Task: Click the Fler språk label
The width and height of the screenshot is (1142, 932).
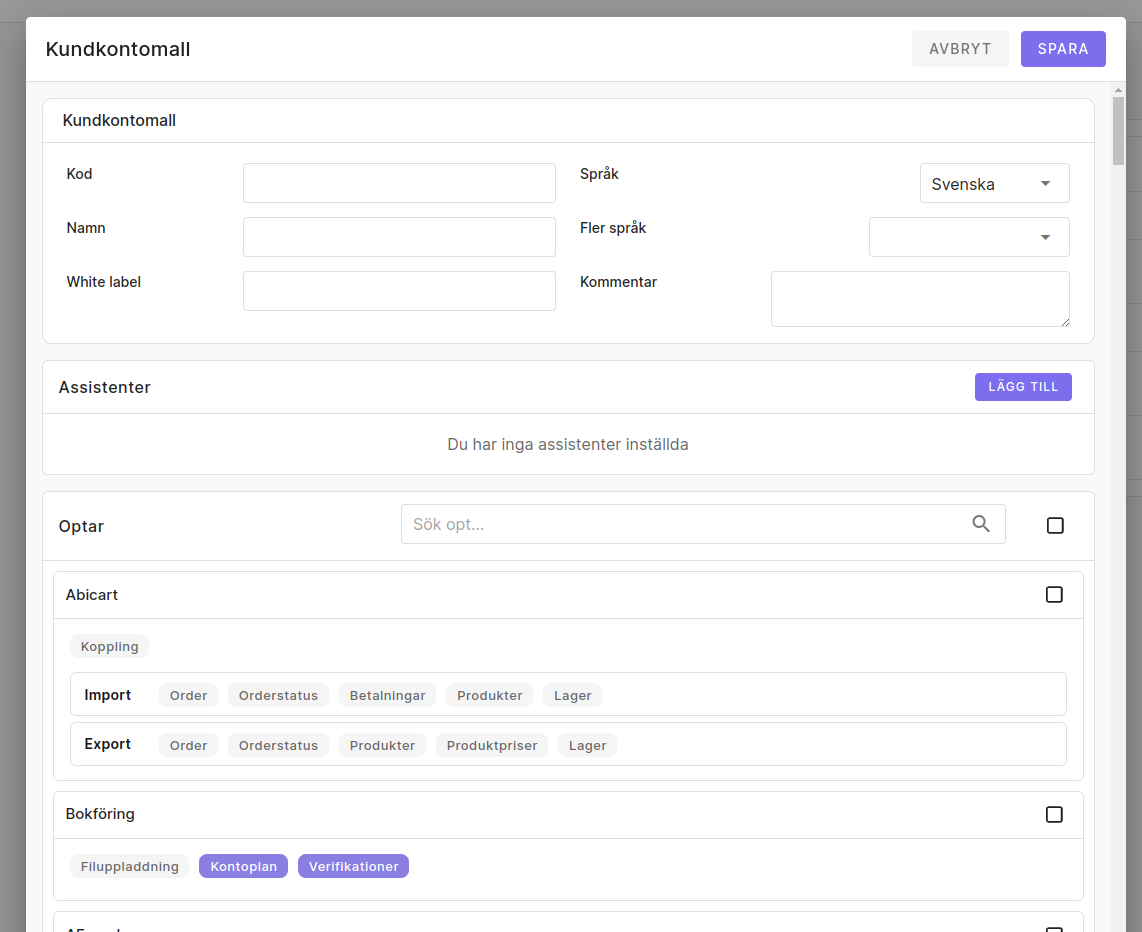Action: pos(613,228)
